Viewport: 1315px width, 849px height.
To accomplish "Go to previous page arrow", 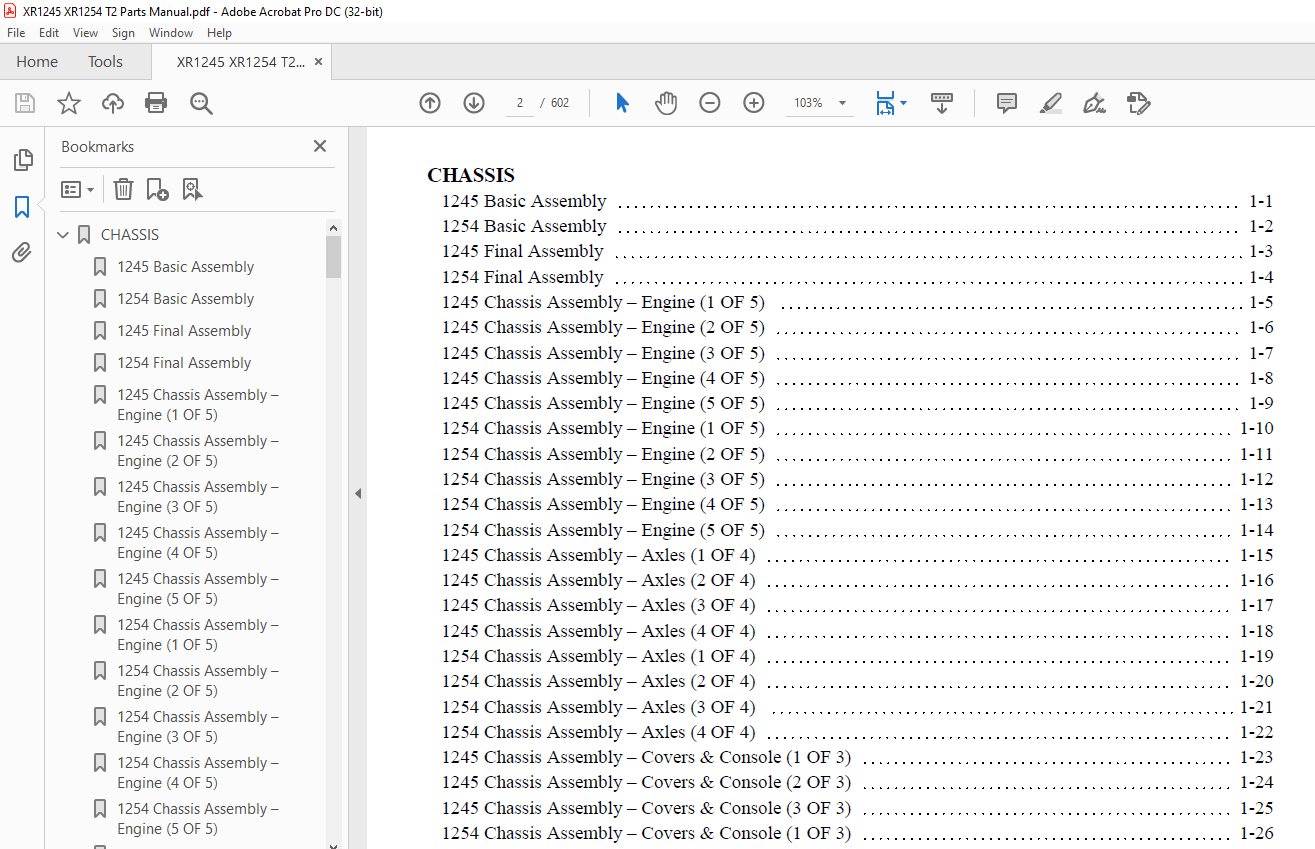I will 430,103.
